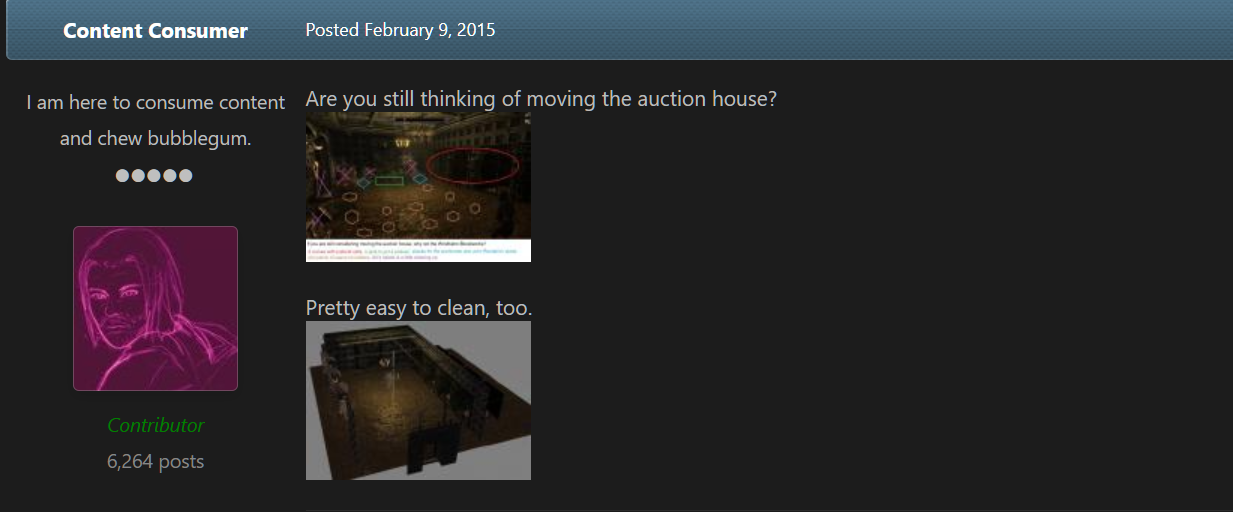This screenshot has height=512, width=1233.
Task: Click the "I am here to consume content" title line
Action: click(x=155, y=102)
